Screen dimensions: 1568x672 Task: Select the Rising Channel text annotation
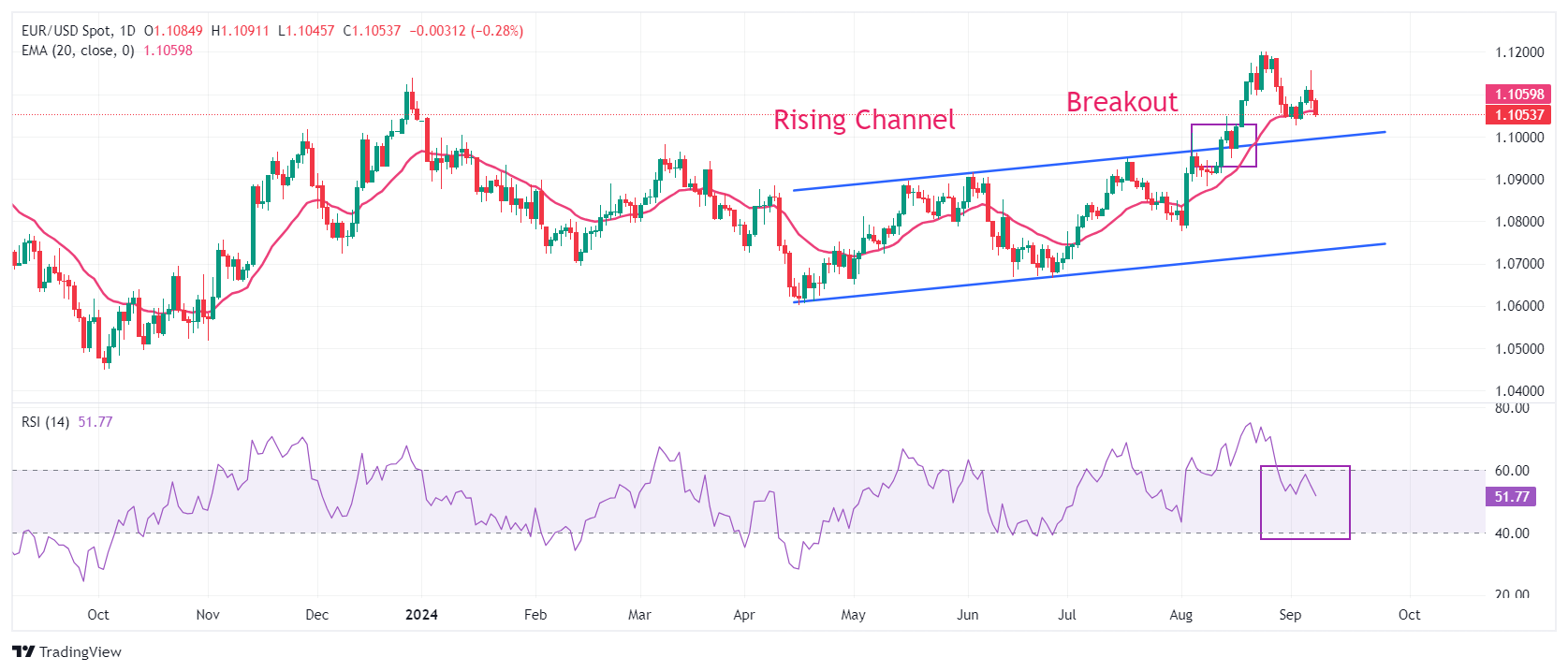pyautogui.click(x=864, y=120)
